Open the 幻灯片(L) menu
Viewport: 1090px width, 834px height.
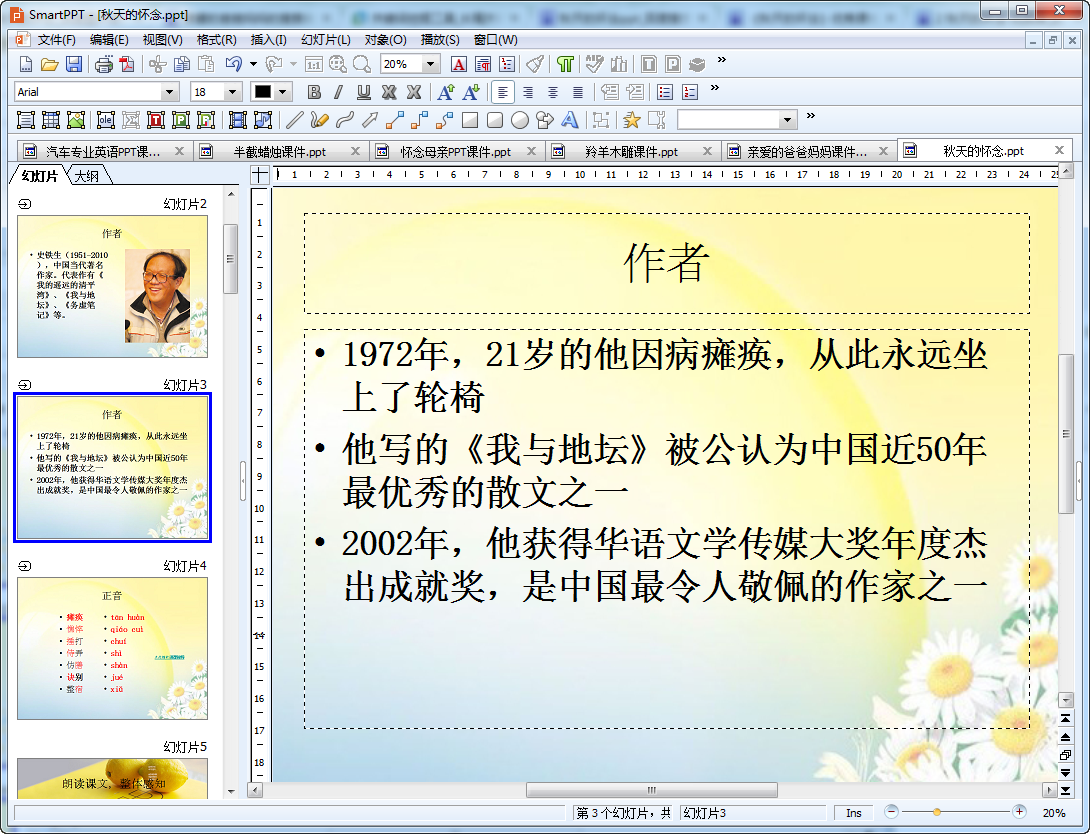tap(325, 40)
